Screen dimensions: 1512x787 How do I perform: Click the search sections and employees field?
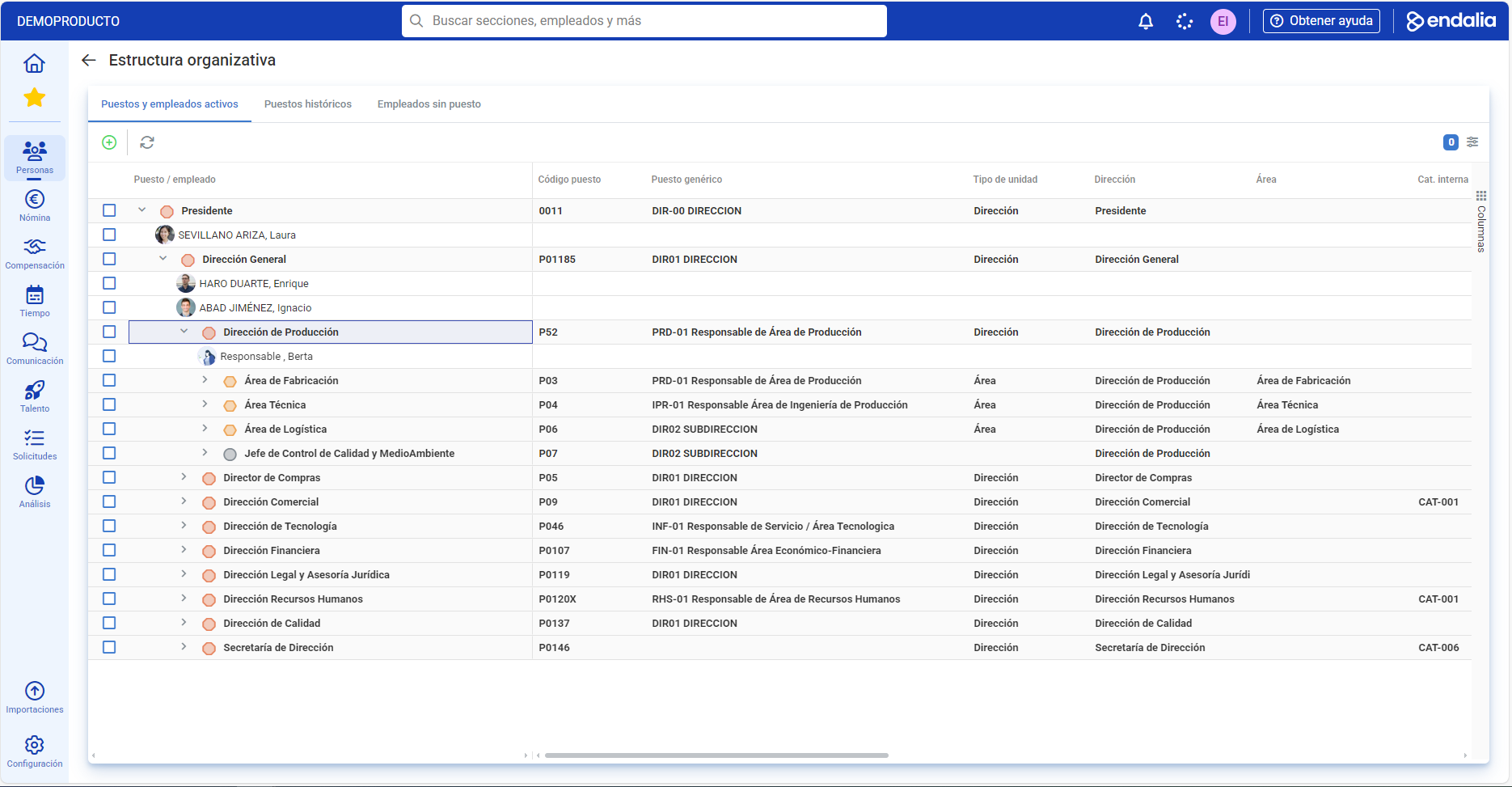[x=644, y=21]
